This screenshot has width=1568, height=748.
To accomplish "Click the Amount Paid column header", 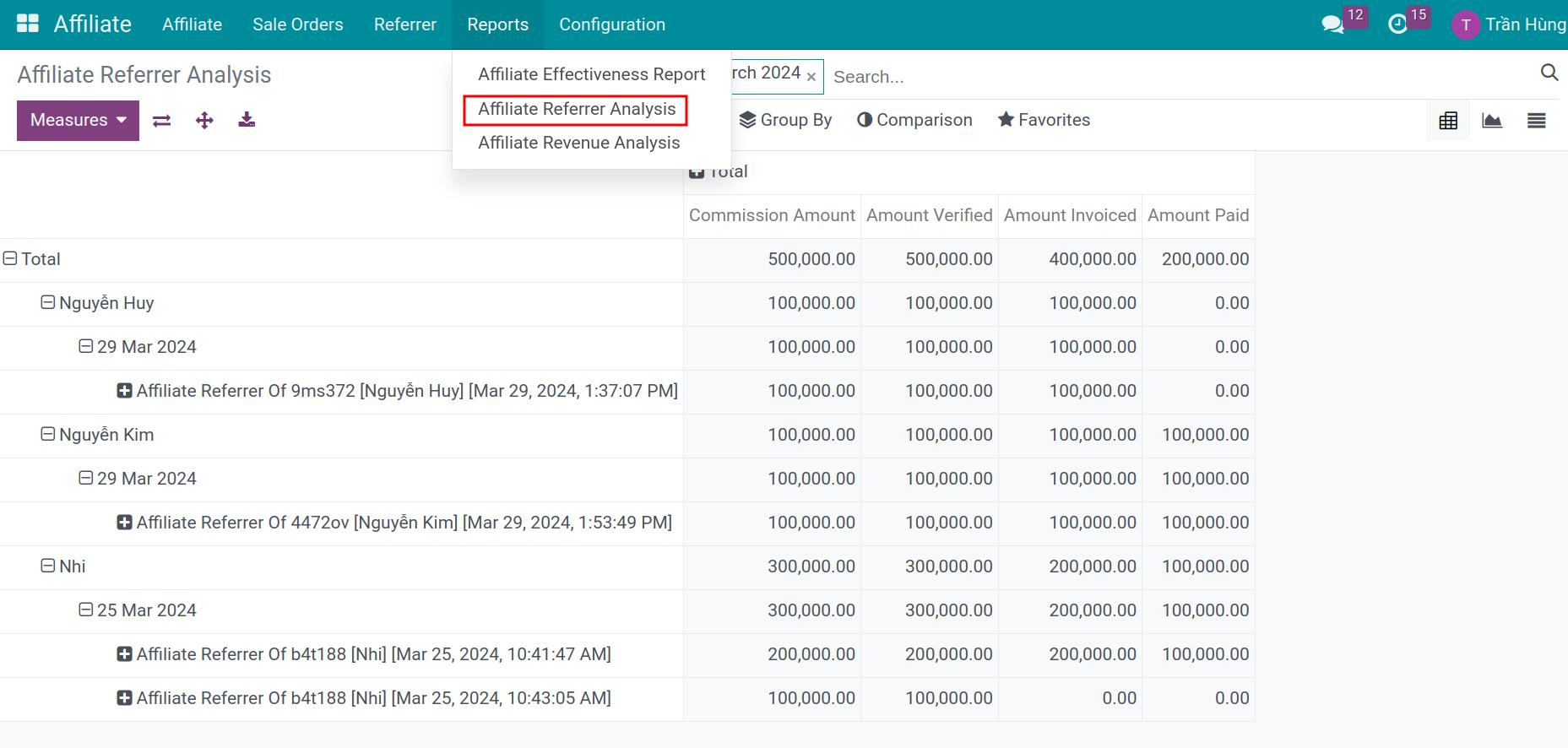I will coord(1198,215).
